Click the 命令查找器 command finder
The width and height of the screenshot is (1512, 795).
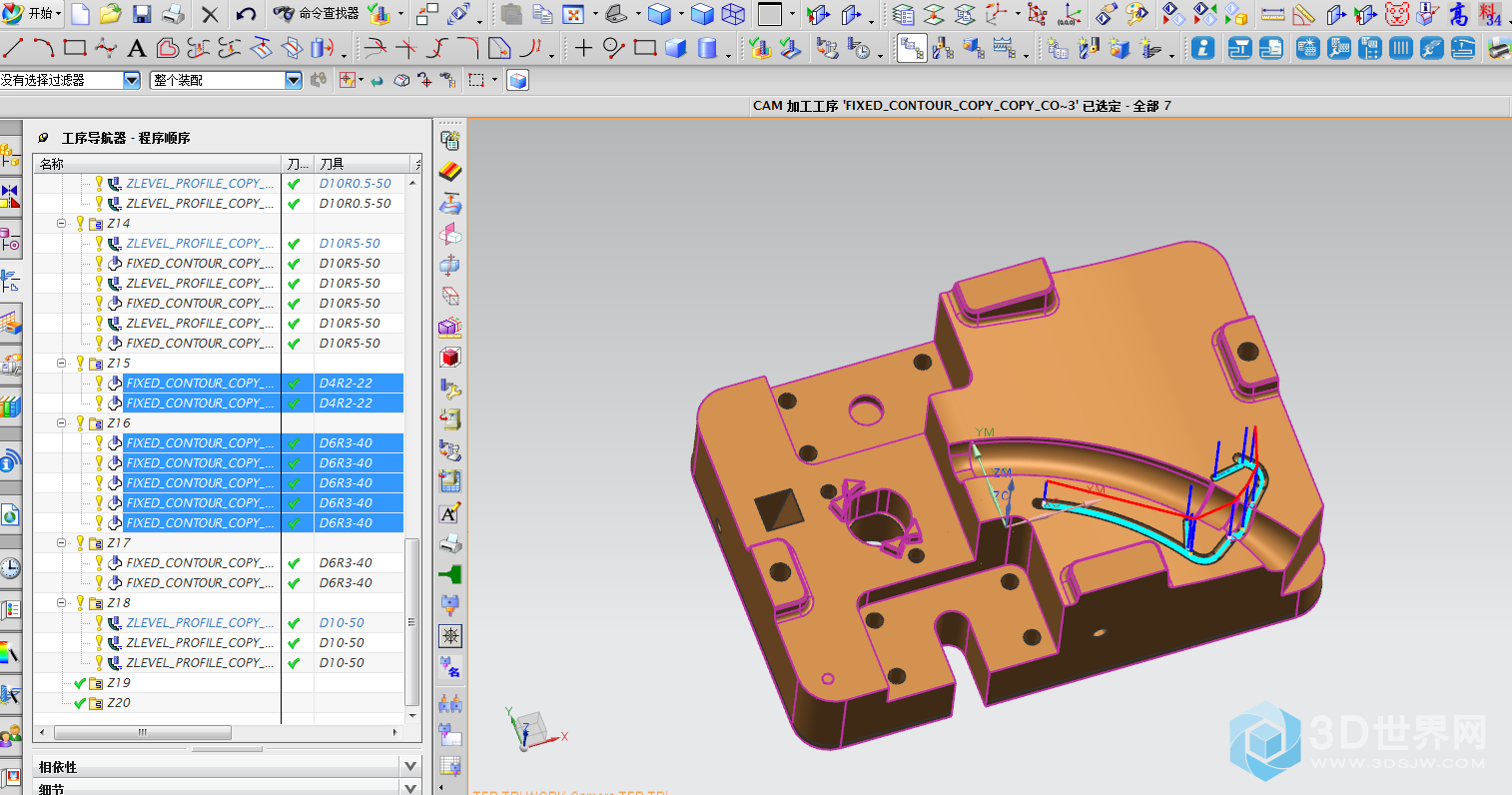(x=316, y=14)
